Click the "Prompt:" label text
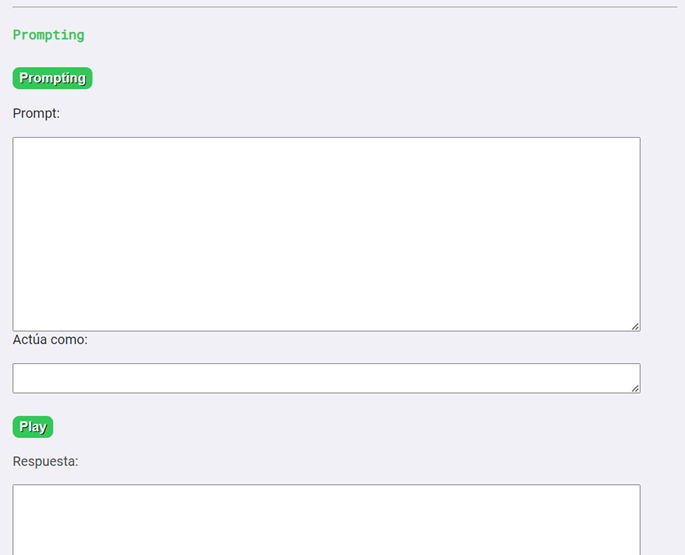Screen dimensions: 685x555 pos(36,113)
